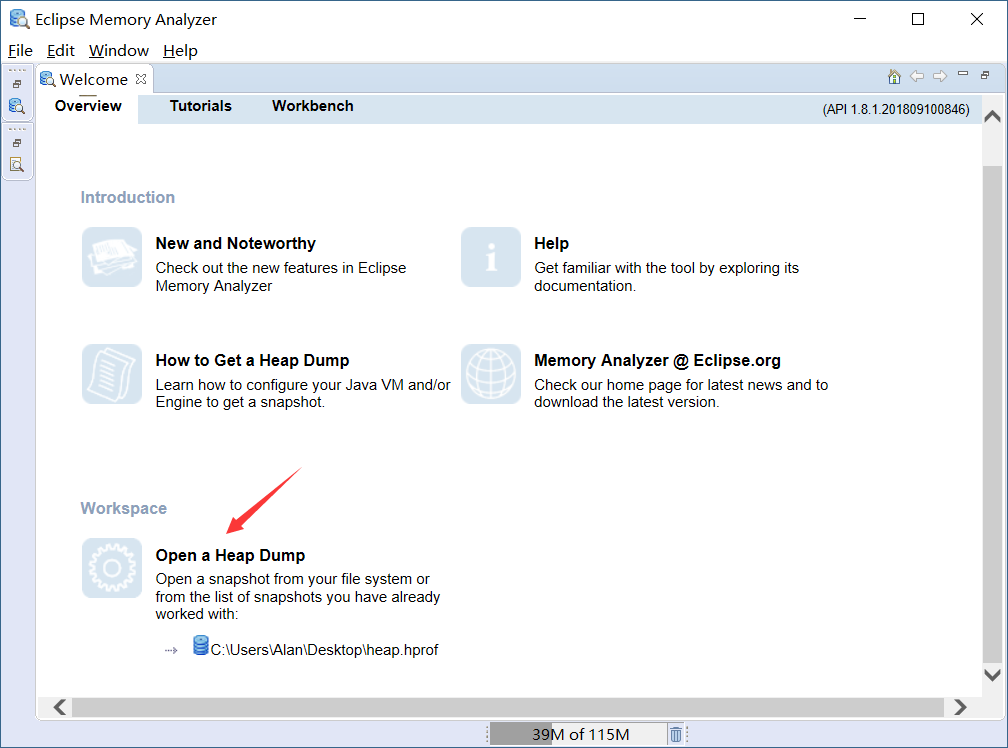
Task: Click the horizontal scrollbar right arrow
Action: (960, 707)
